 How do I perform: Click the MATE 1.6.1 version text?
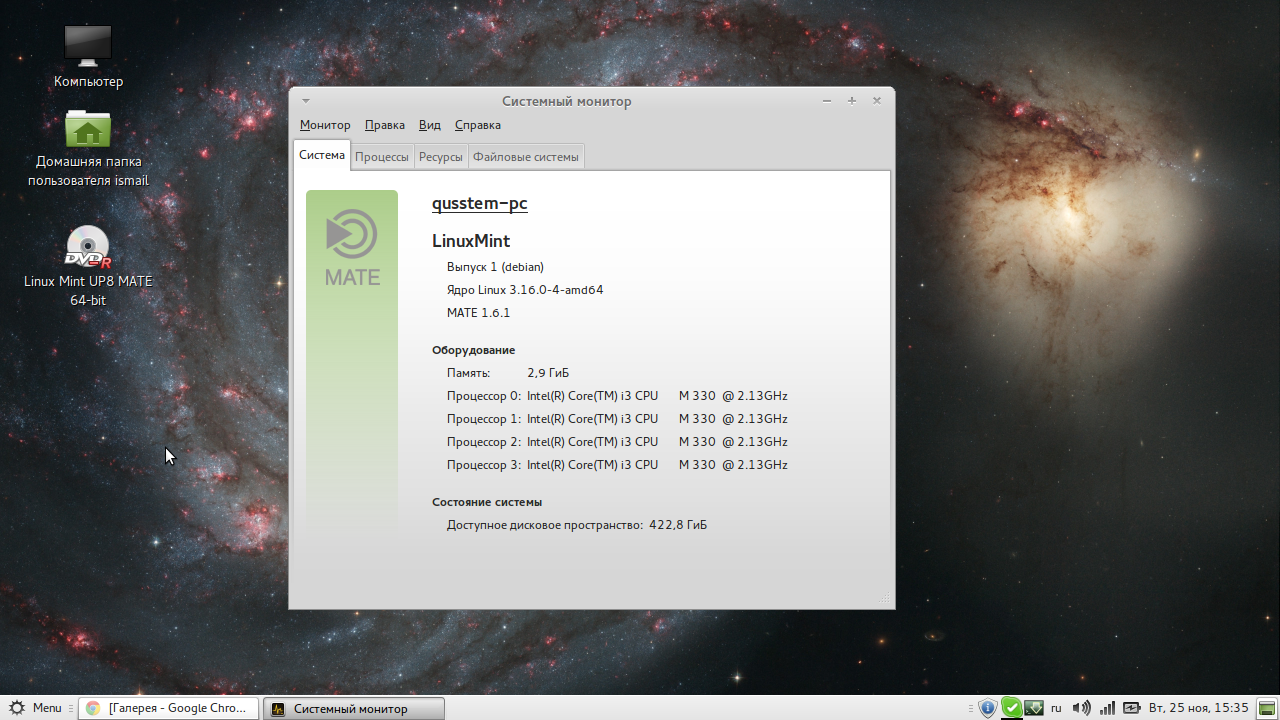[478, 313]
